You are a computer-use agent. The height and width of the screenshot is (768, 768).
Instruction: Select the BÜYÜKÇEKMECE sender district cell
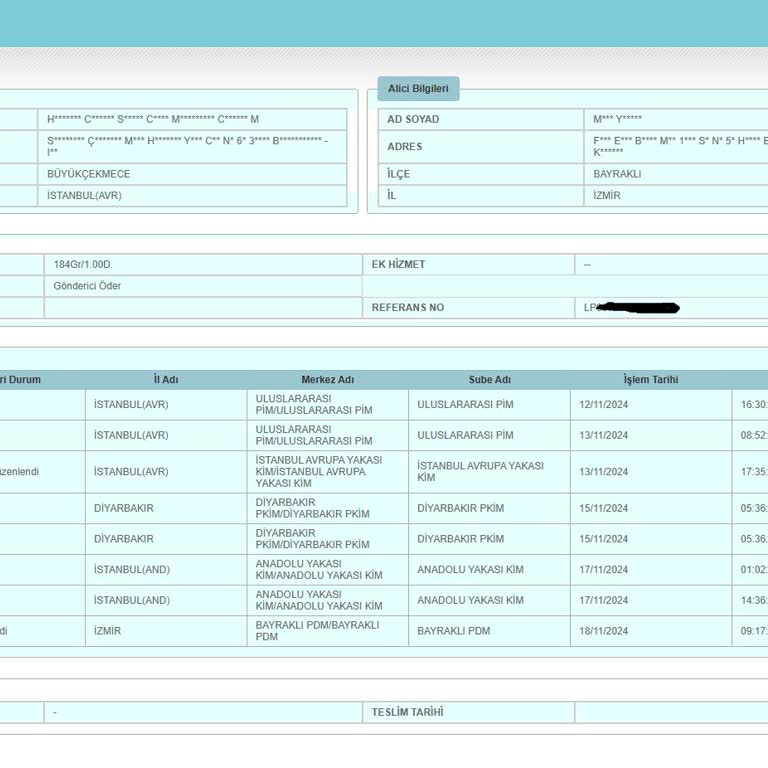pyautogui.click(x=192, y=174)
